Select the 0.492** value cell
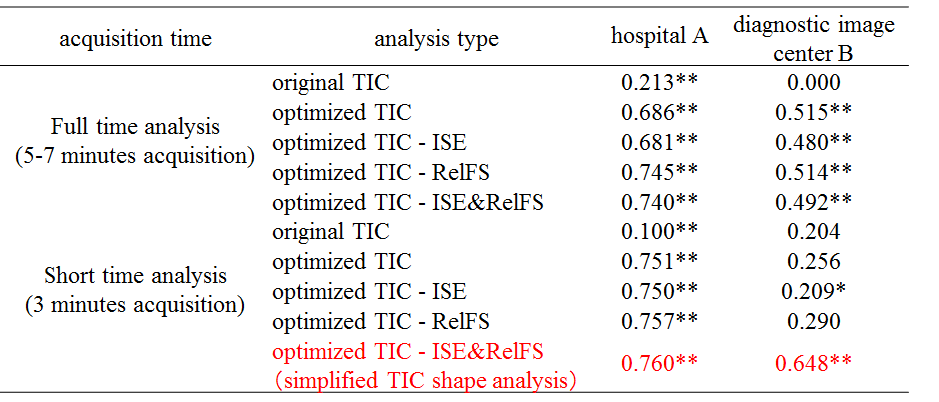Viewport: 939px width, 402px height. pos(813,202)
